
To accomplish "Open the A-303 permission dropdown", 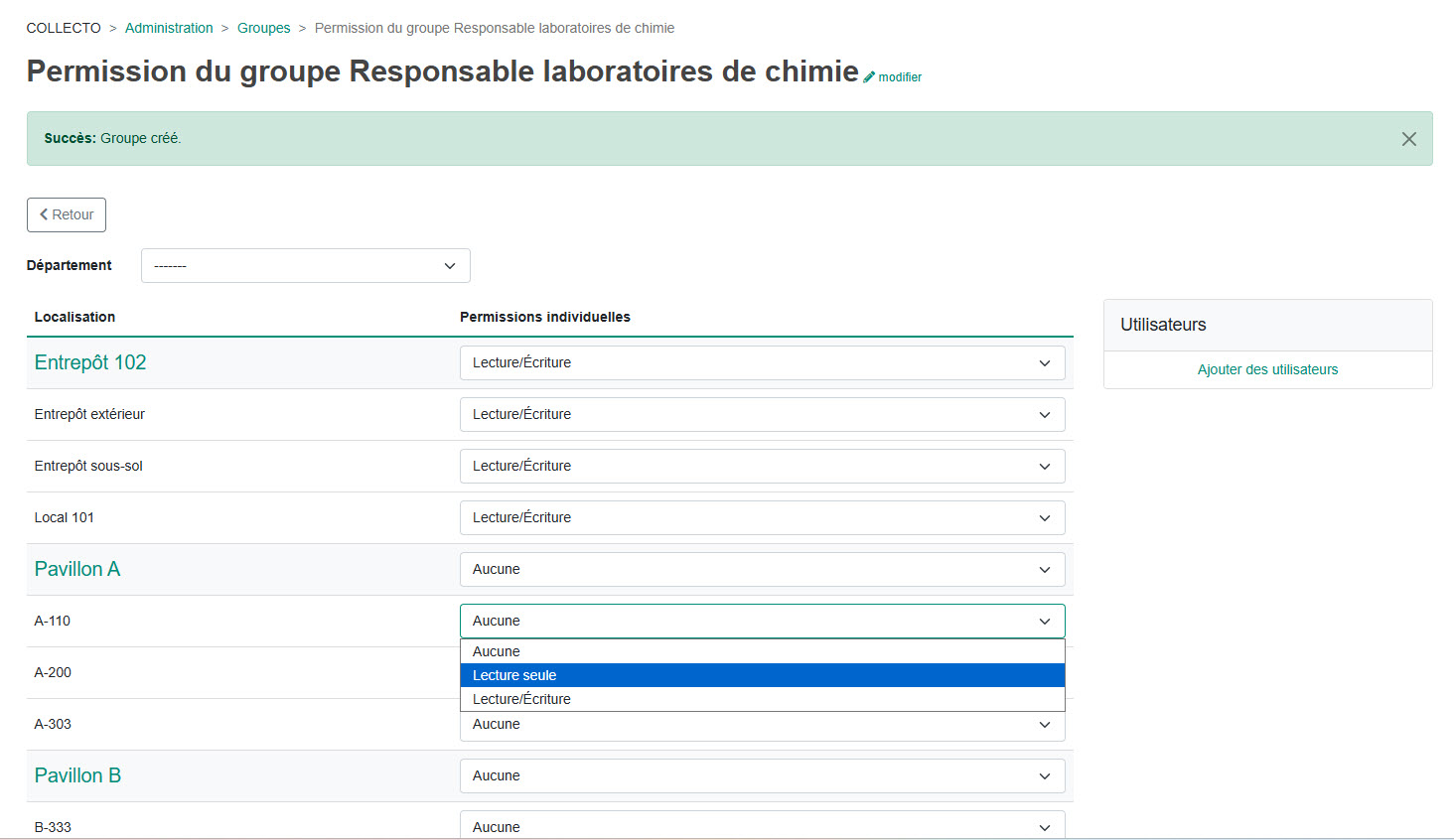I will (x=762, y=727).
